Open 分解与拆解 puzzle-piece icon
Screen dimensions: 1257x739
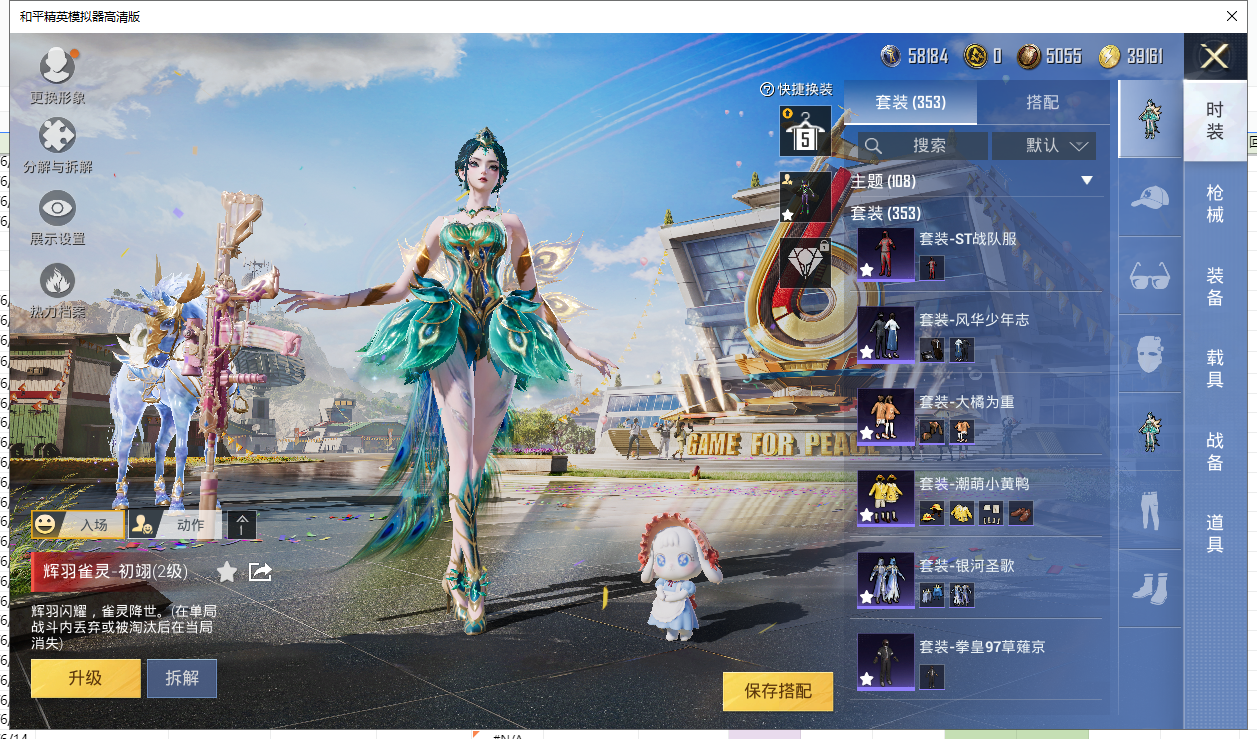[57, 136]
